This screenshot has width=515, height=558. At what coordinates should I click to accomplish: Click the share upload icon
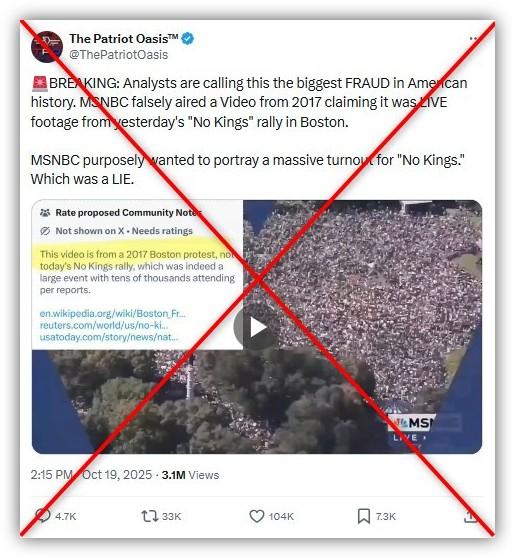470,516
